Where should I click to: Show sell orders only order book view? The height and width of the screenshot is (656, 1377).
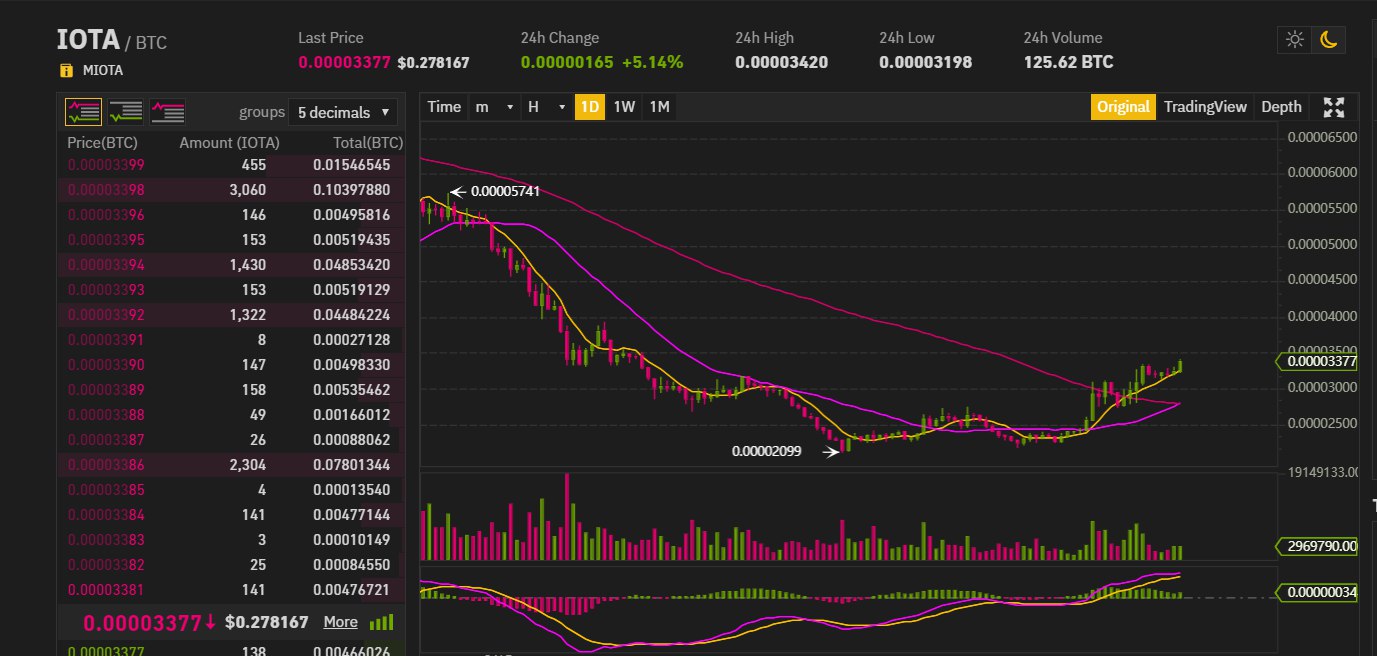tap(168, 111)
